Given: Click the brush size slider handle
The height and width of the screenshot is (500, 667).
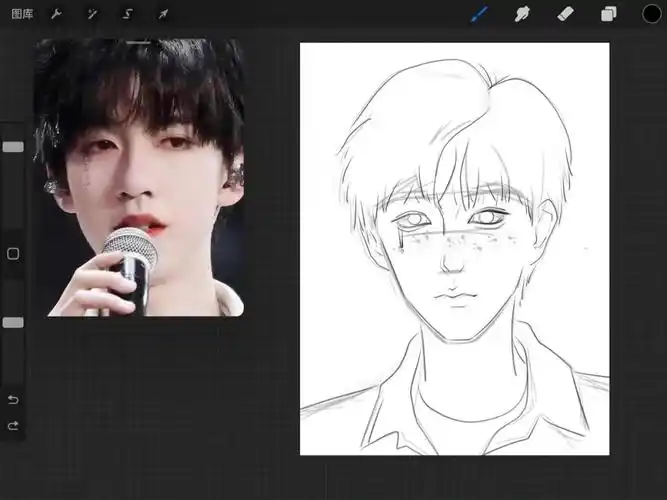Looking at the screenshot, I should [x=13, y=147].
